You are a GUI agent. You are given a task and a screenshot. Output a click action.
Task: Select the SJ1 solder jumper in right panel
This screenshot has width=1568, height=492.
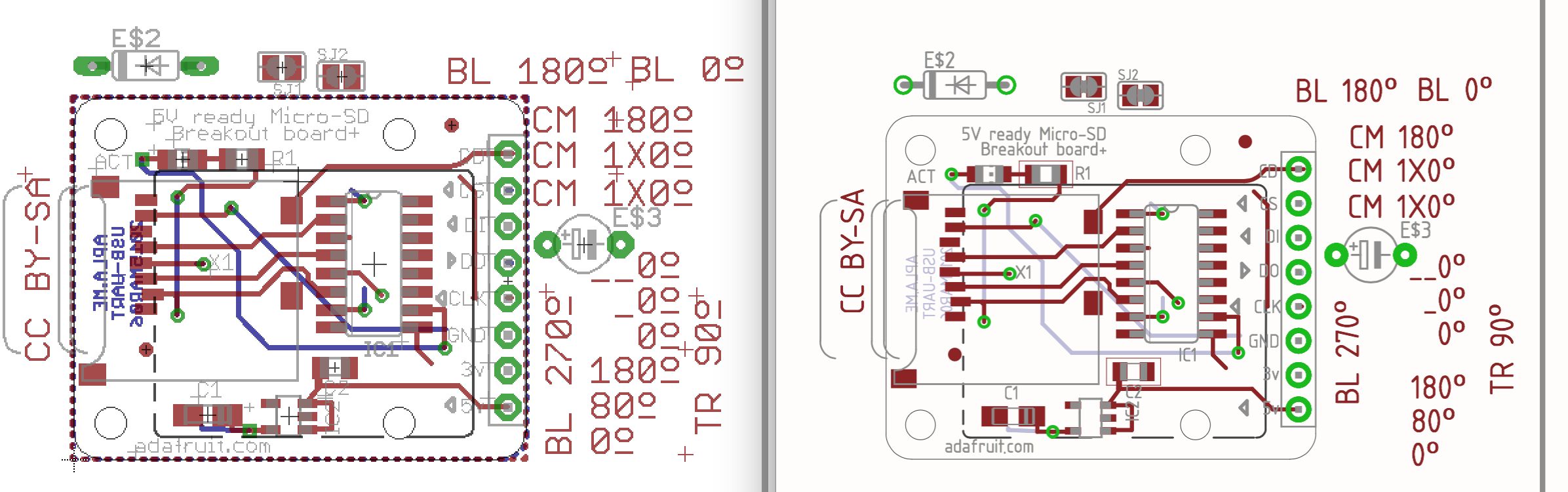click(1083, 87)
